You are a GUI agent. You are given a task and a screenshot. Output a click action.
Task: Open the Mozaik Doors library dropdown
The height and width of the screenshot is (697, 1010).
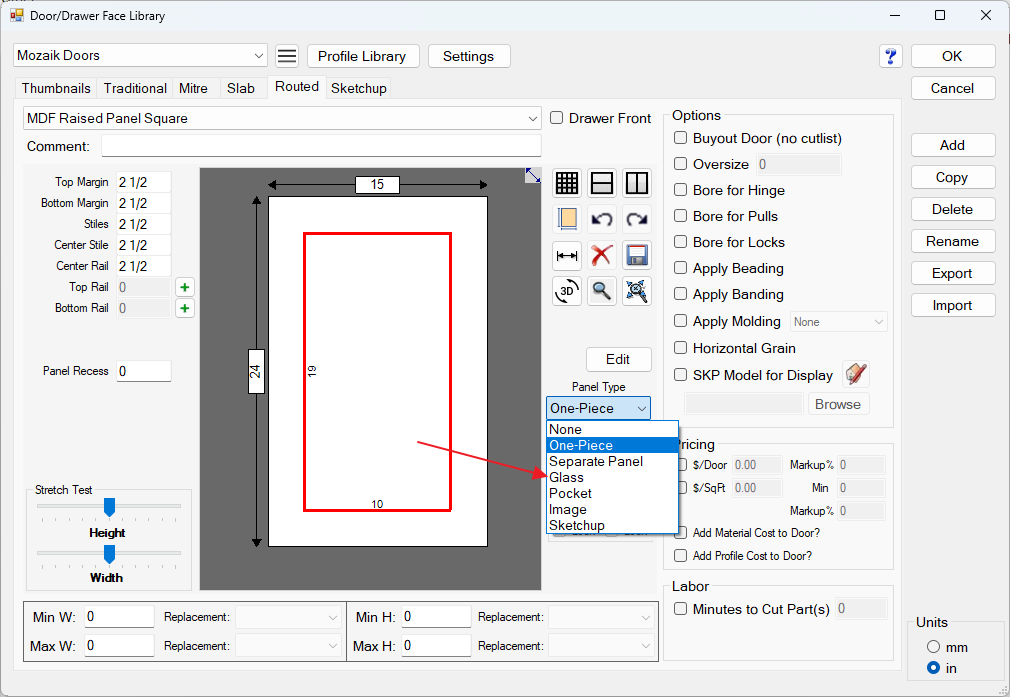point(259,56)
